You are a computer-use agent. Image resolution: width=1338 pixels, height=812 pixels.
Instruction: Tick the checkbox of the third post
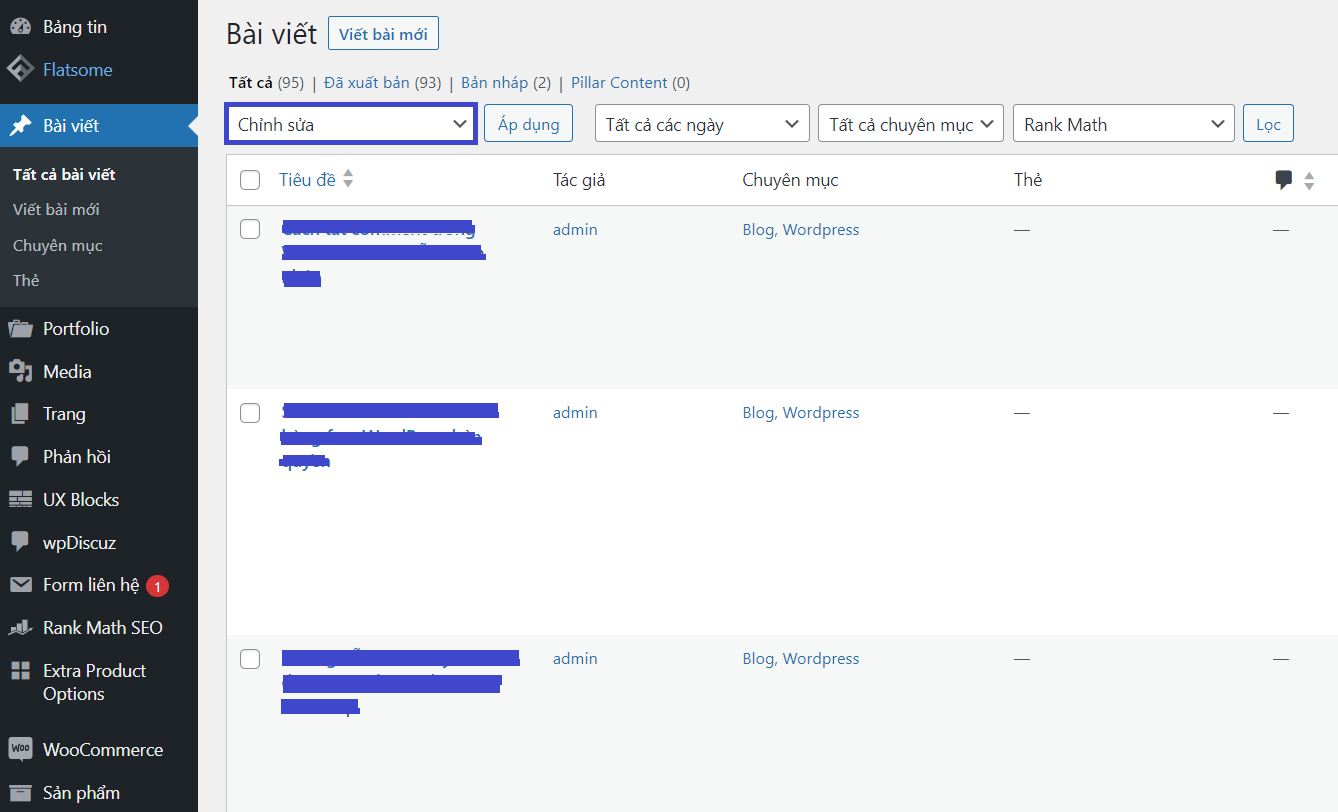click(x=250, y=659)
